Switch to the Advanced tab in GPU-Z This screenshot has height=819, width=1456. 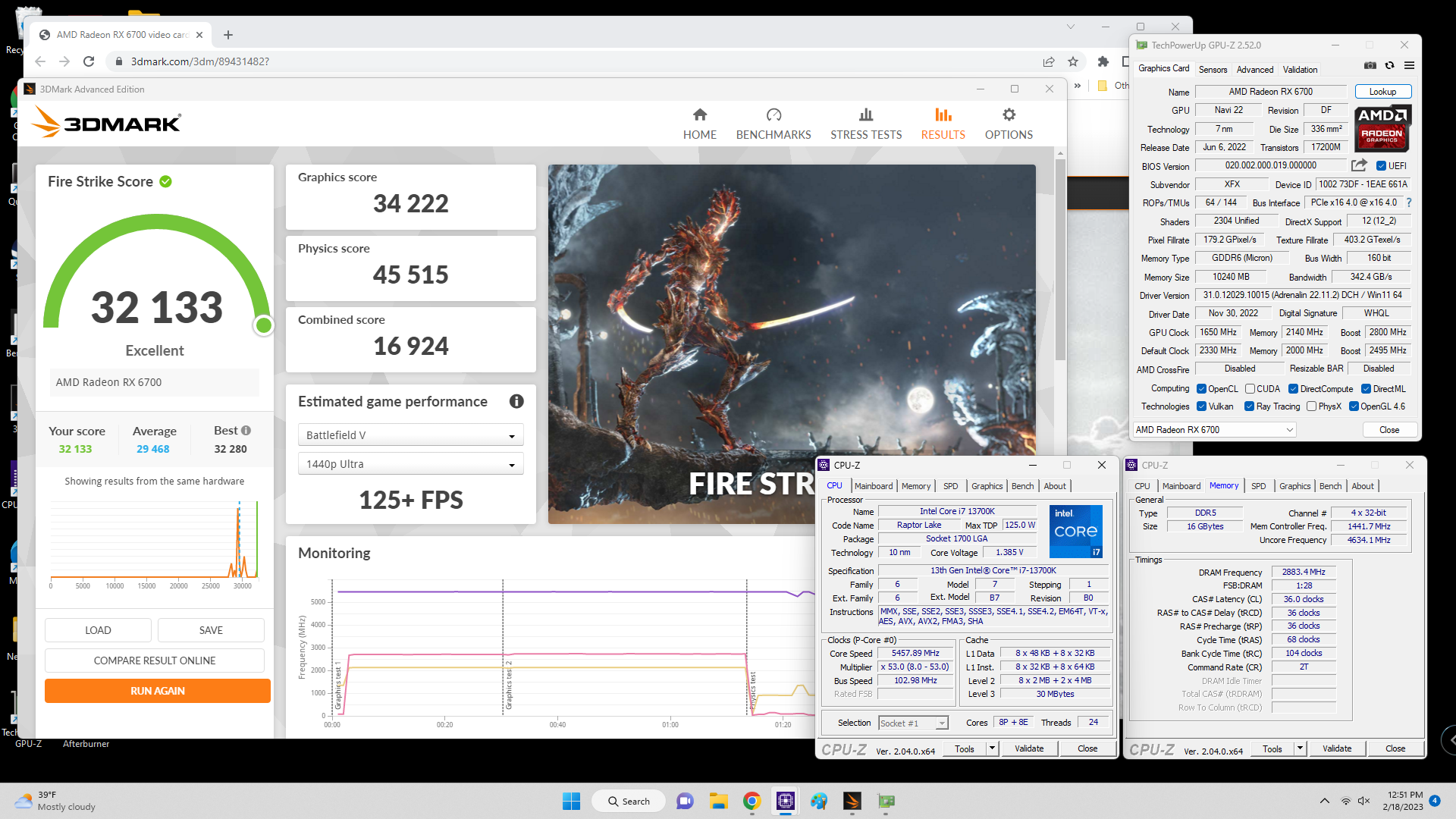pyautogui.click(x=1255, y=70)
